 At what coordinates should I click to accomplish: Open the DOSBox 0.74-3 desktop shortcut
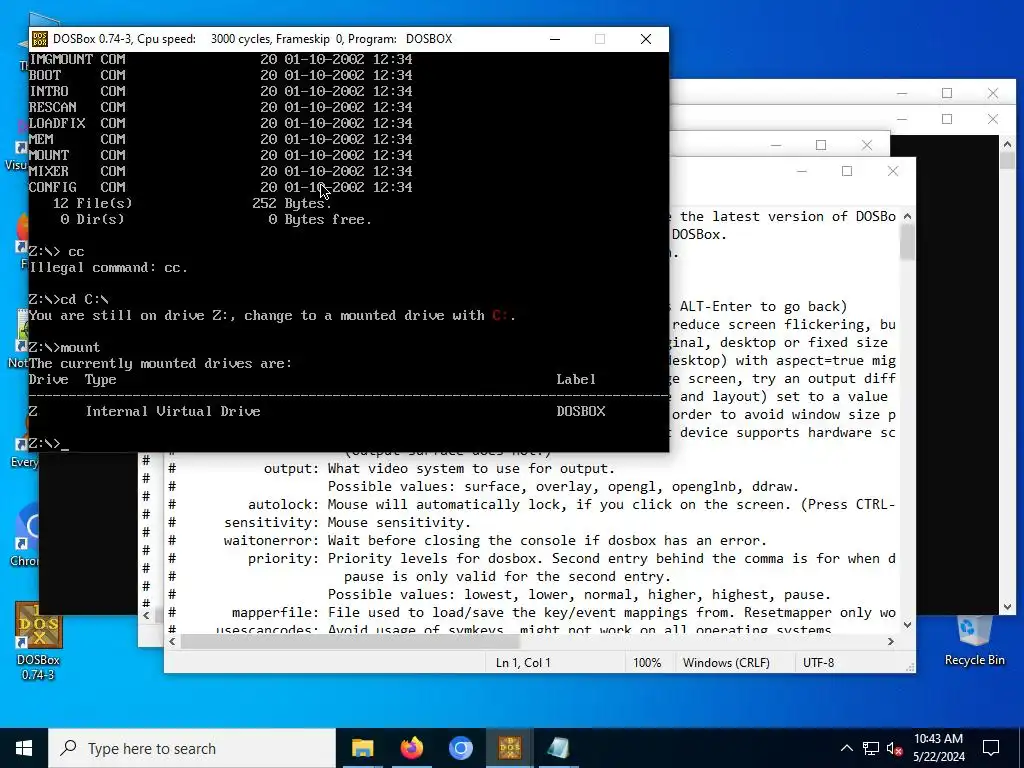pyautogui.click(x=38, y=641)
